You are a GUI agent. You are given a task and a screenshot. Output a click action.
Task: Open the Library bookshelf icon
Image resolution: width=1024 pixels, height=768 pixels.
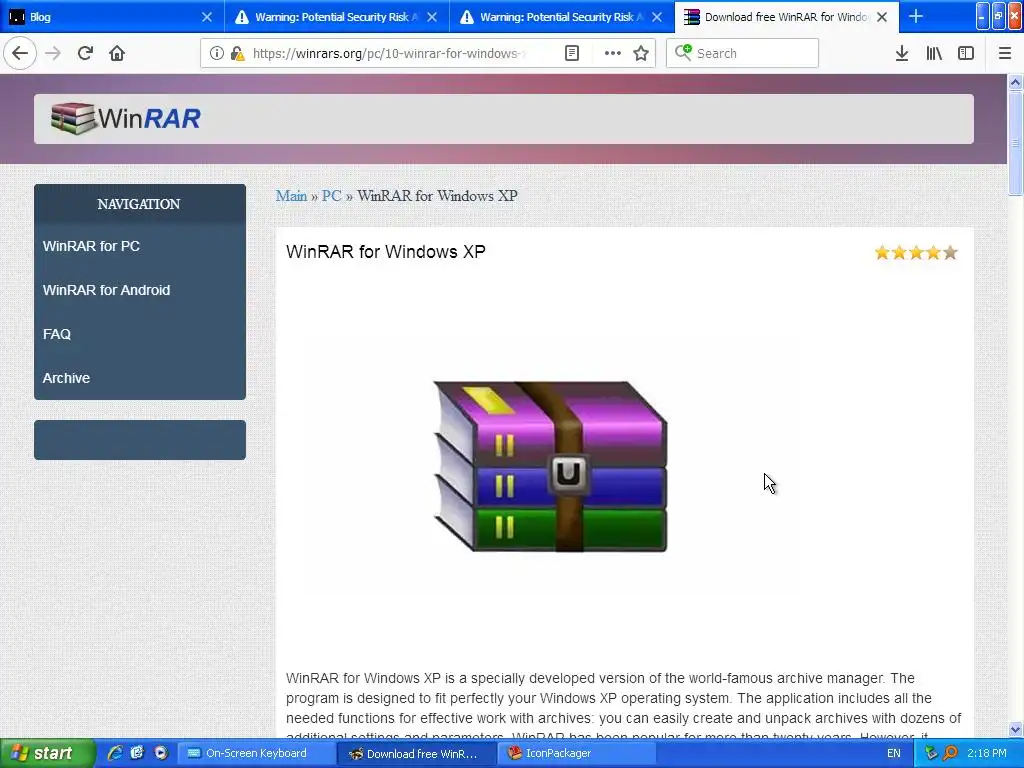pyautogui.click(x=934, y=54)
